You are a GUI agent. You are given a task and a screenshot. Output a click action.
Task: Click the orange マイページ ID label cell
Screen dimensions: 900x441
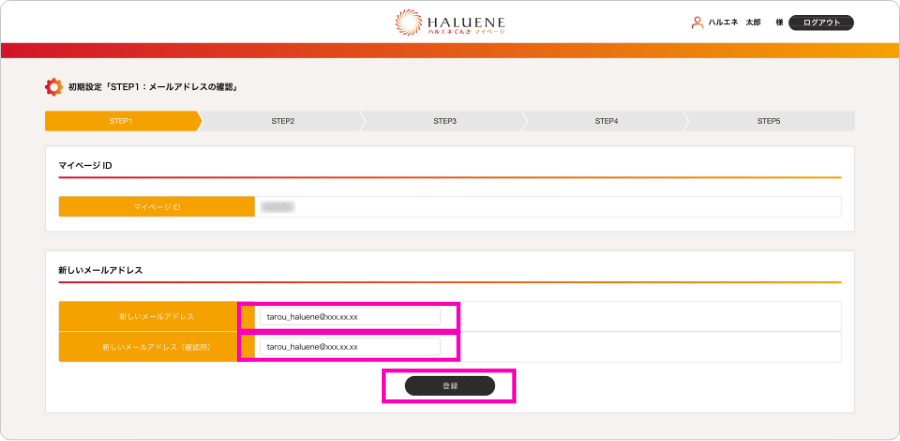[x=156, y=207]
